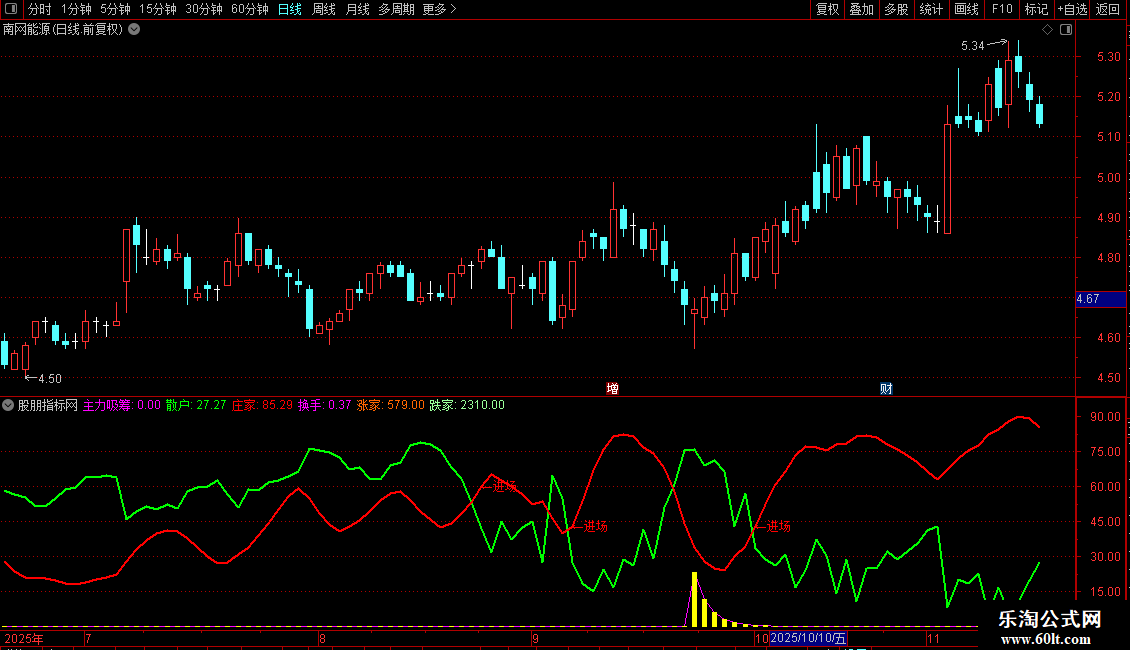Open the 复权 adjustment menu
1130x650 pixels.
tap(827, 9)
